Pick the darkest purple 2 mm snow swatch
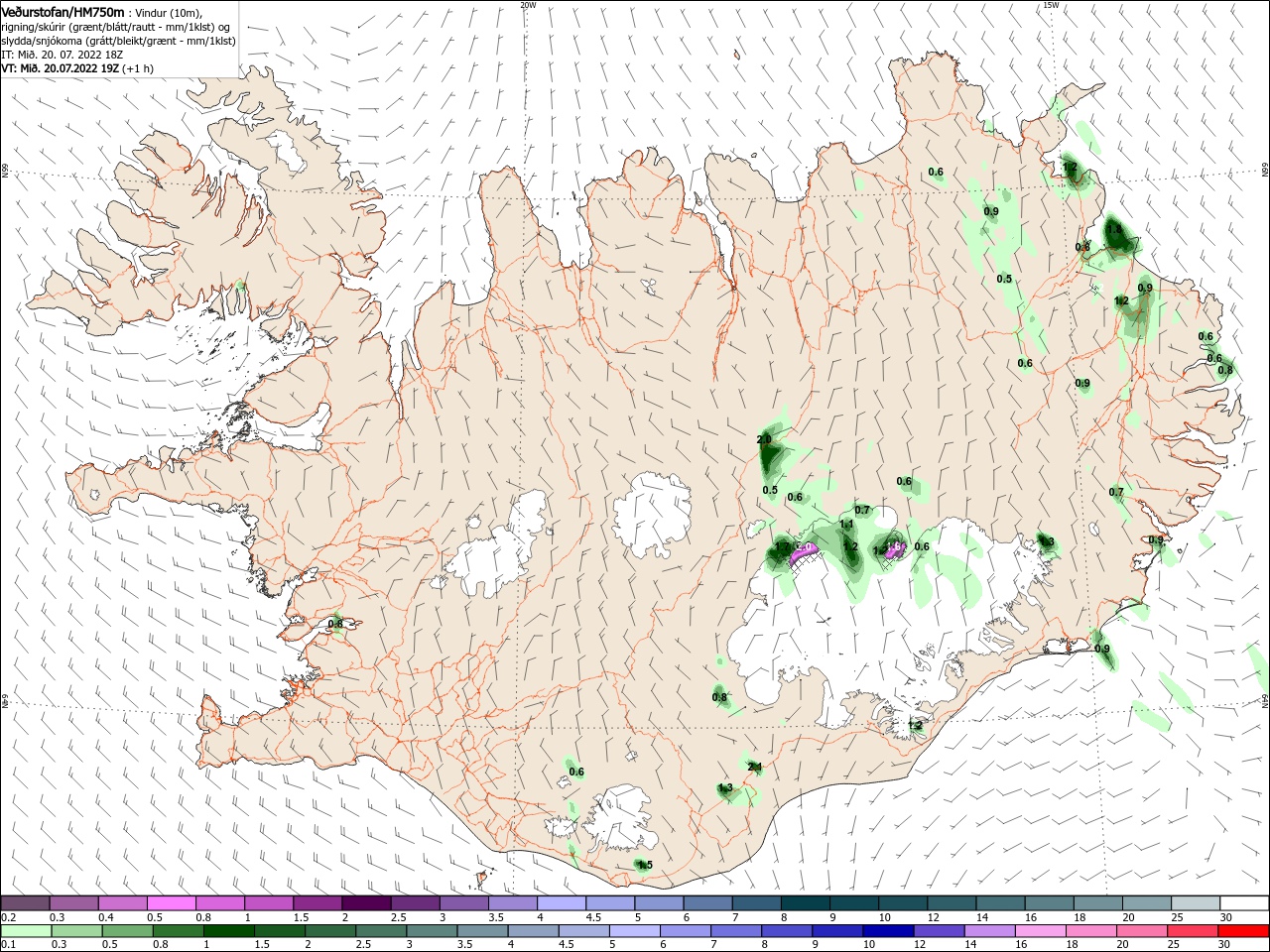1270x952 pixels. (366, 903)
